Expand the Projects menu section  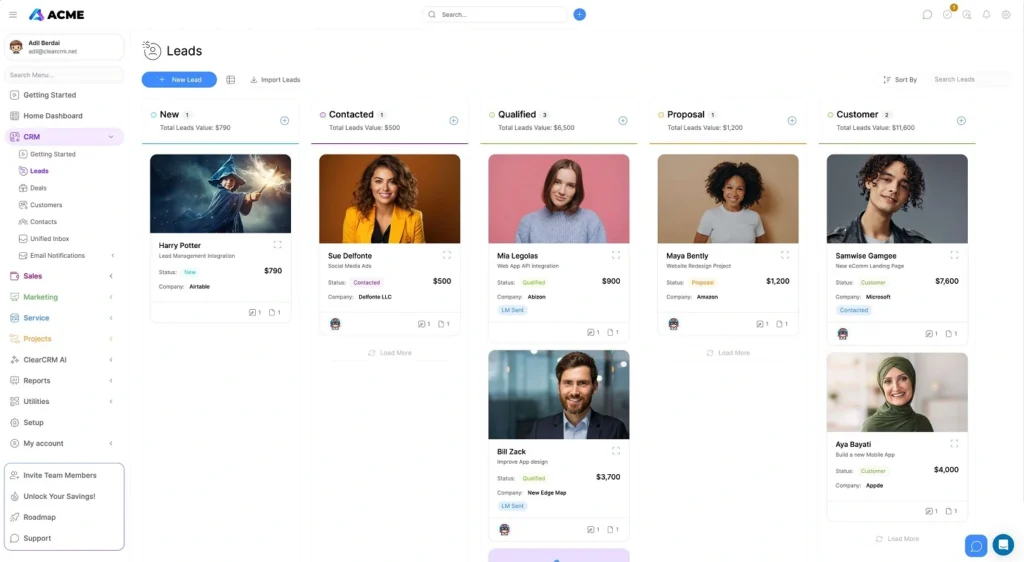click(x=111, y=339)
